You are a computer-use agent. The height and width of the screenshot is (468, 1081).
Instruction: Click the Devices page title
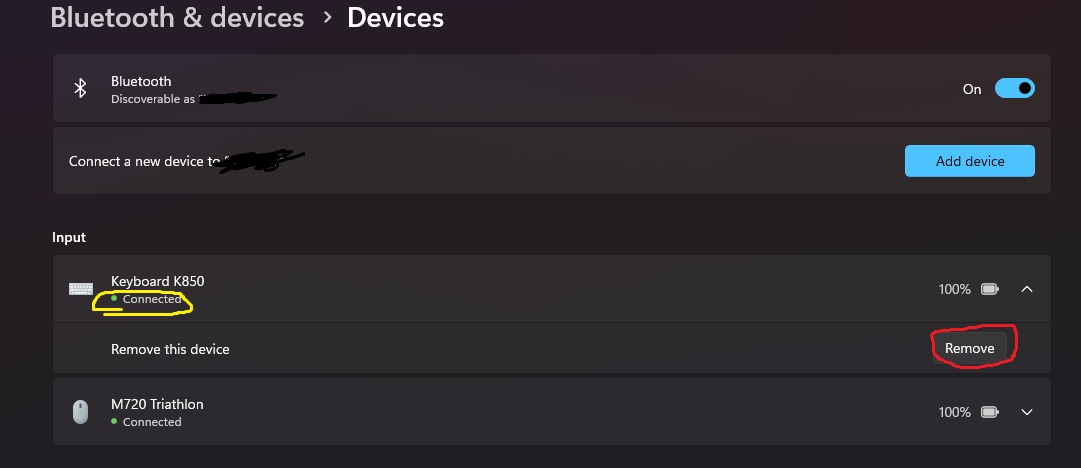[x=395, y=18]
